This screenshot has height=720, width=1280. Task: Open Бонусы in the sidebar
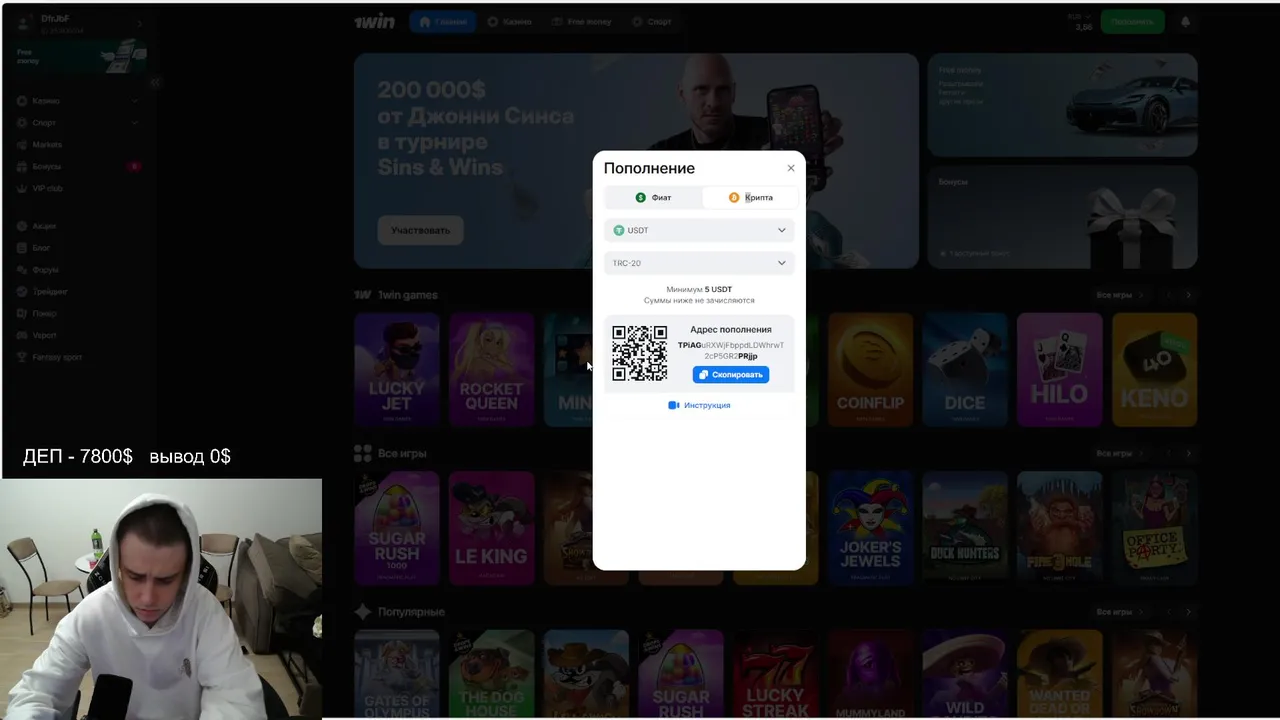coord(78,166)
